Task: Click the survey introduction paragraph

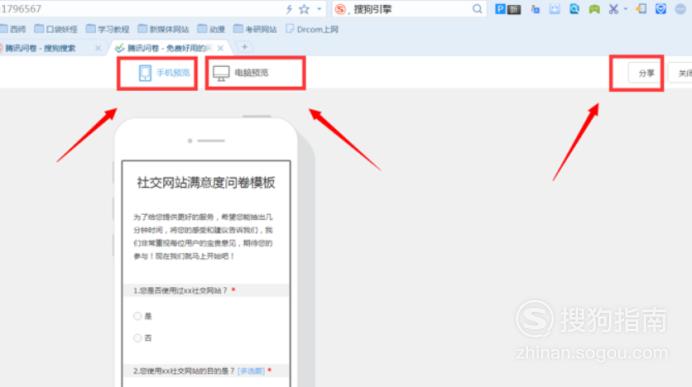Action: point(203,237)
